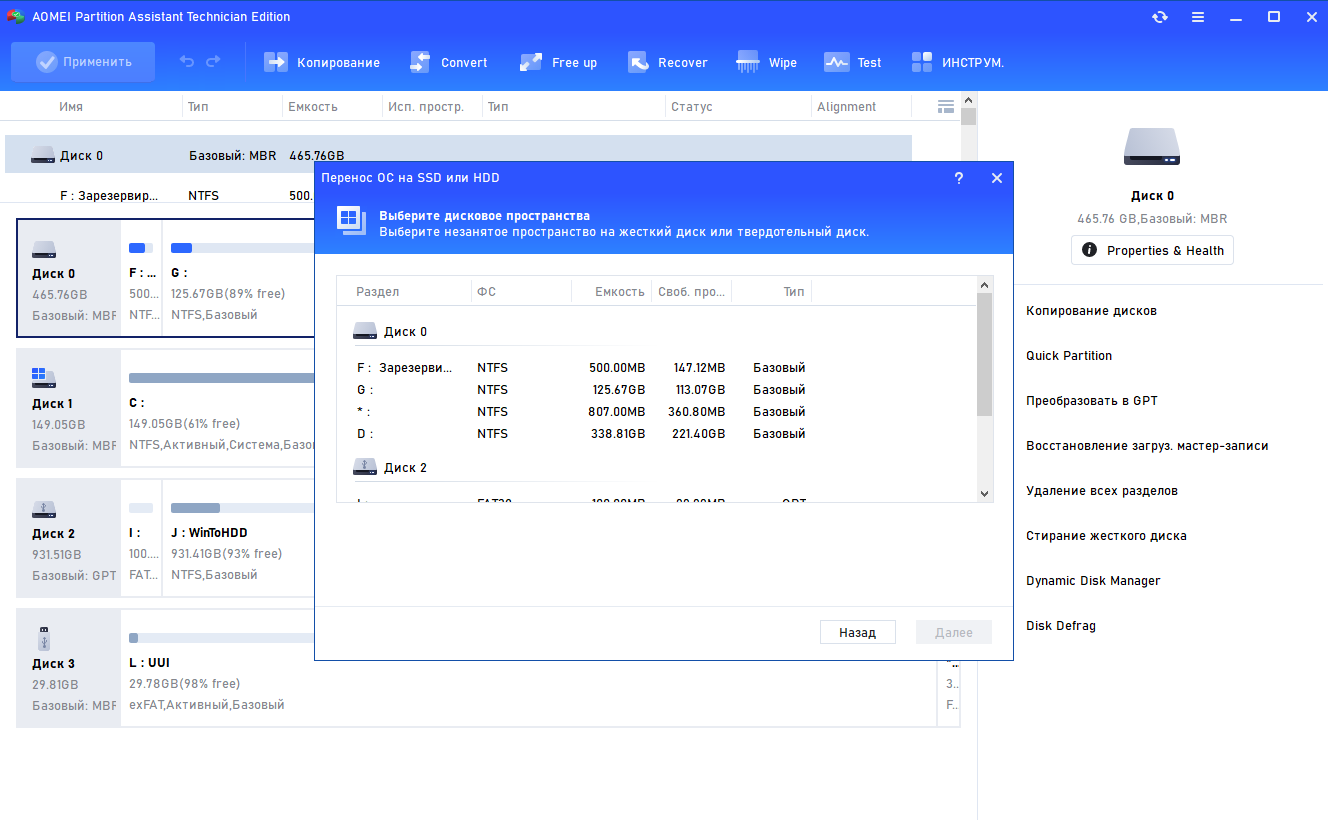Click the dialog help question mark
The height and width of the screenshot is (820, 1328).
click(959, 178)
